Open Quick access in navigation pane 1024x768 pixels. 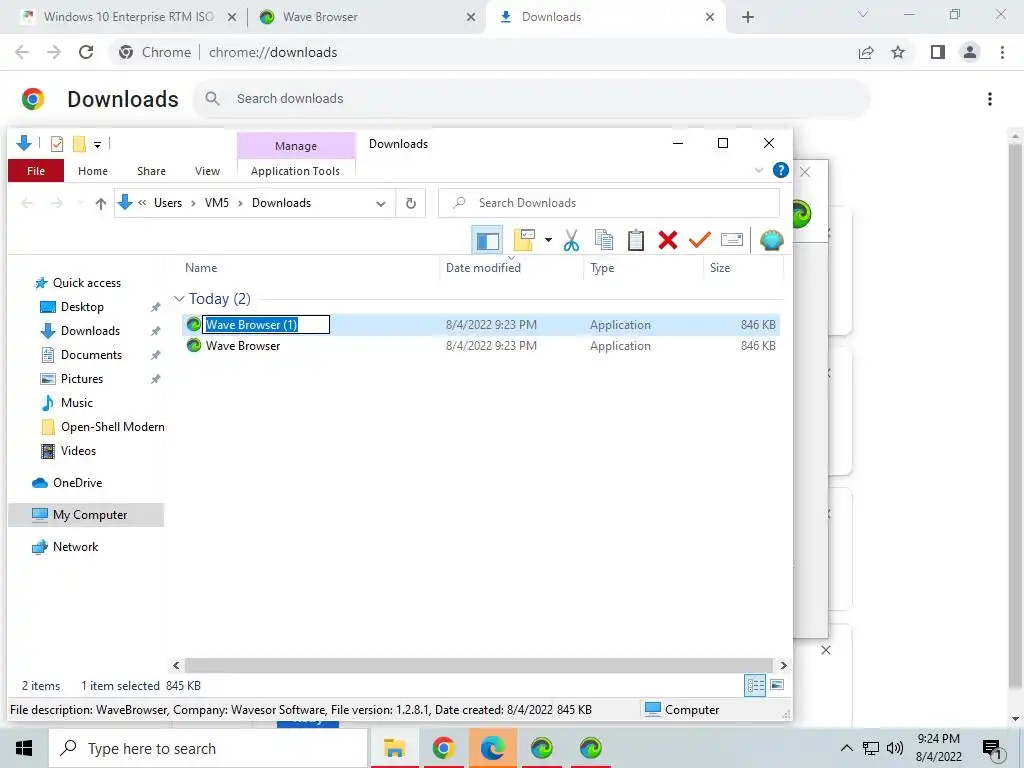(x=87, y=283)
